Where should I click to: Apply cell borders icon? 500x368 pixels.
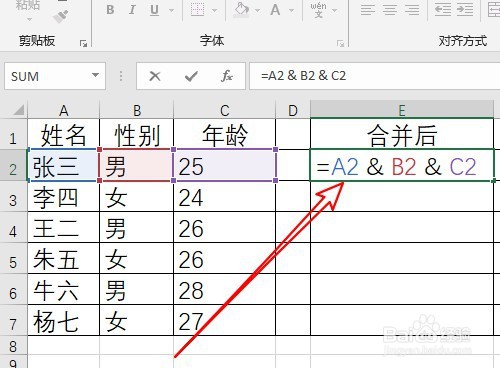point(197,10)
